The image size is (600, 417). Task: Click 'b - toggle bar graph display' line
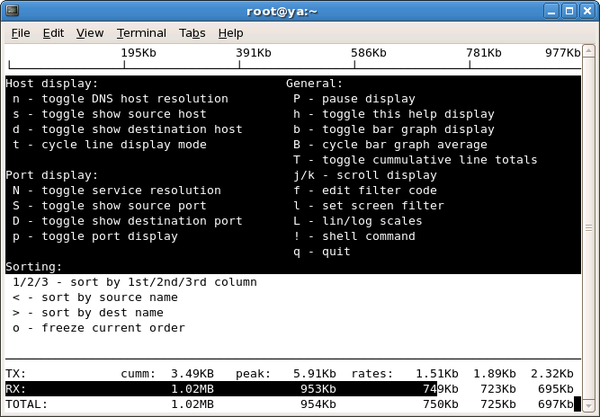click(394, 129)
